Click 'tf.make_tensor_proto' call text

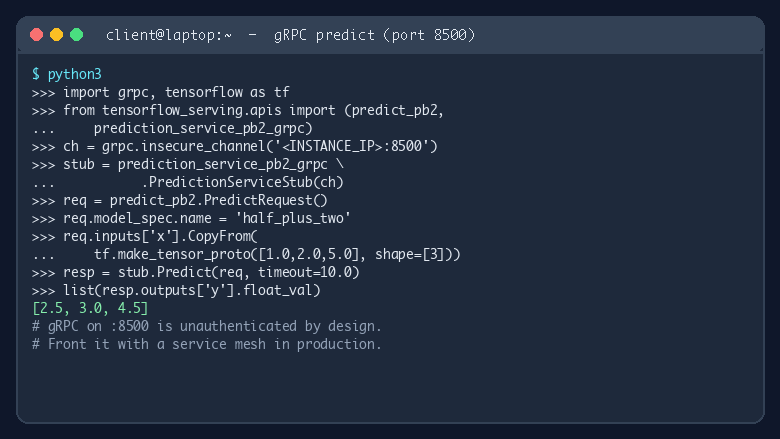point(172,255)
